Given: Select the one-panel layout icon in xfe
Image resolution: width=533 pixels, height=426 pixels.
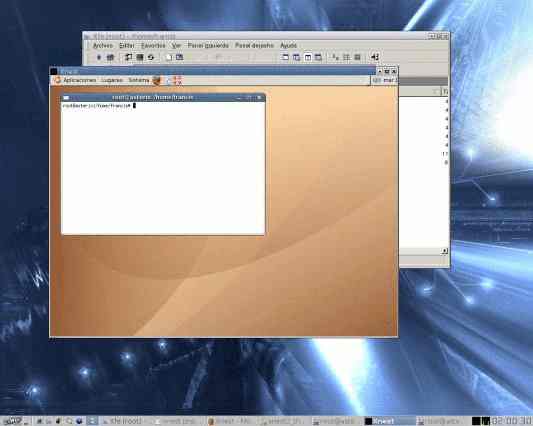Looking at the screenshot, I should [285, 57].
